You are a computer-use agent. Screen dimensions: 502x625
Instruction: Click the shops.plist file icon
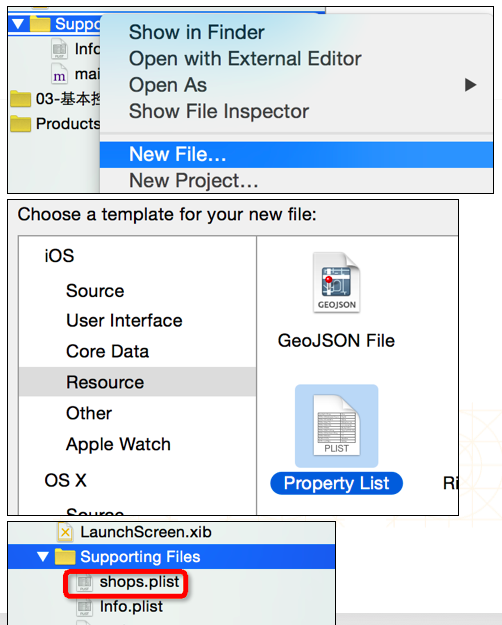pos(84,582)
